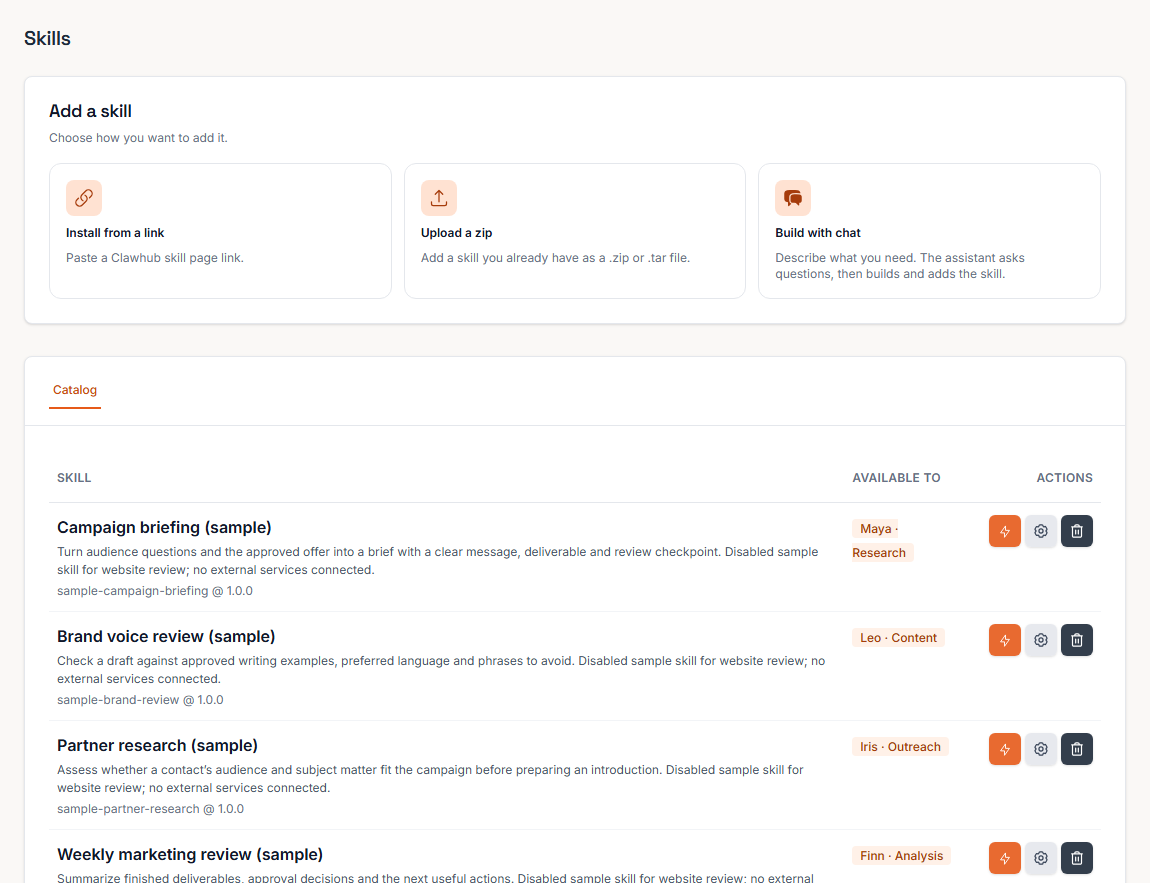Click the Add a skill heading
This screenshot has height=883, width=1150.
pos(90,111)
